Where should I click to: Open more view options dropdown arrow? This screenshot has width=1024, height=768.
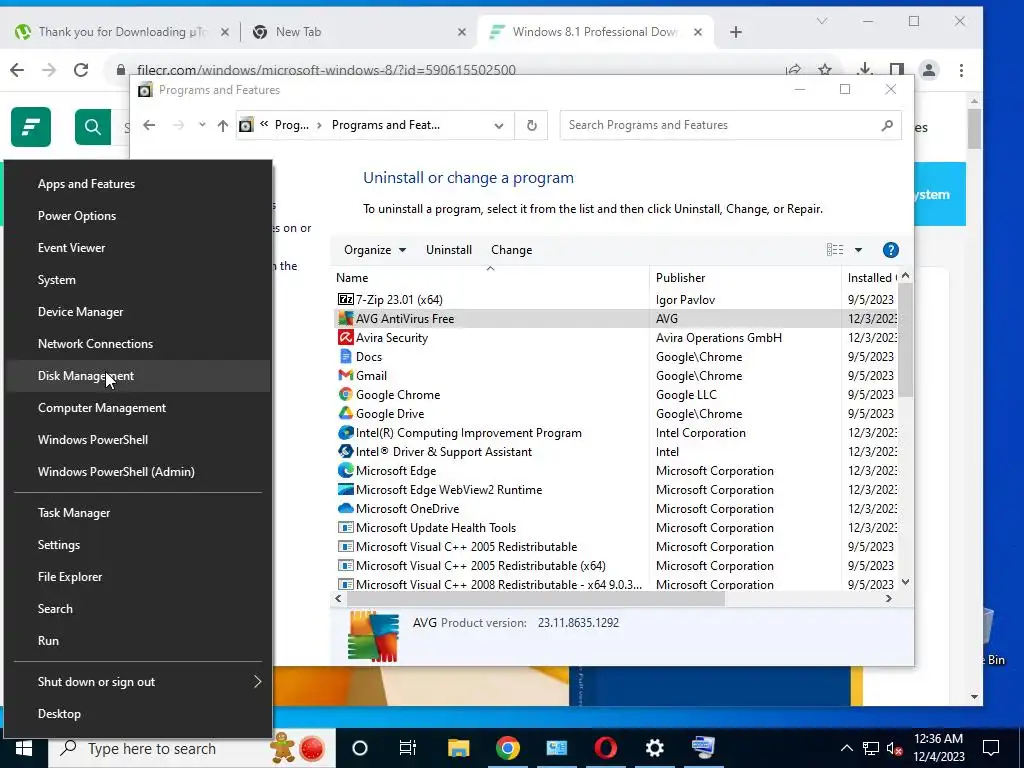click(x=858, y=250)
